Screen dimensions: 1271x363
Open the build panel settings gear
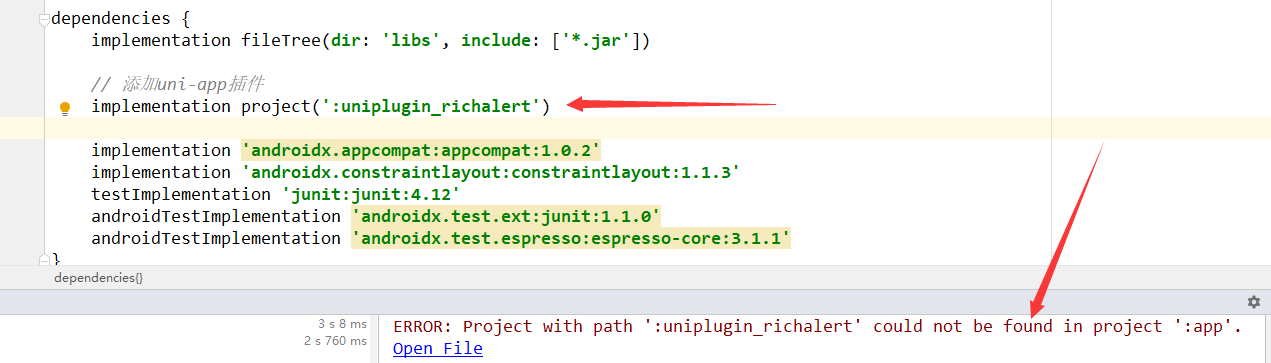[1253, 301]
